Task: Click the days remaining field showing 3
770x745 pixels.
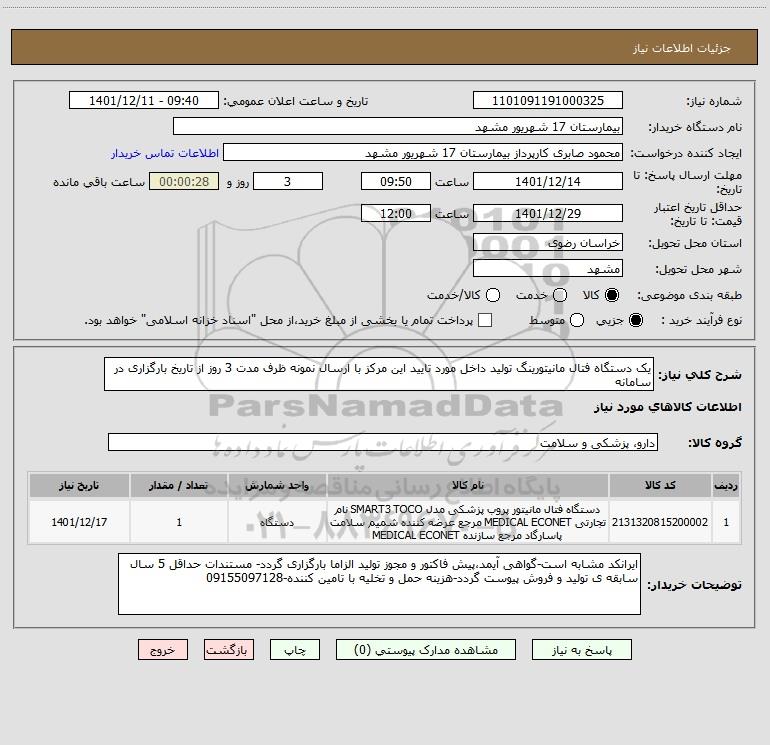Action: coord(288,181)
